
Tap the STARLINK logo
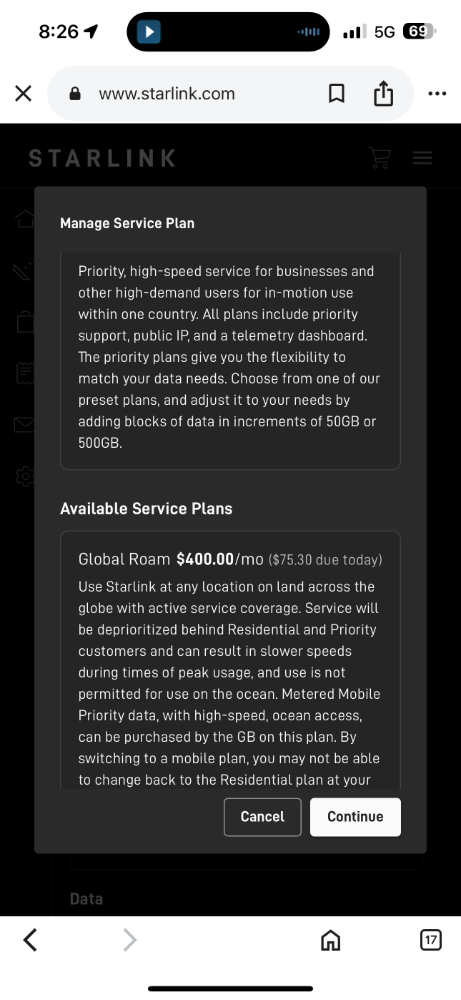[x=102, y=158]
